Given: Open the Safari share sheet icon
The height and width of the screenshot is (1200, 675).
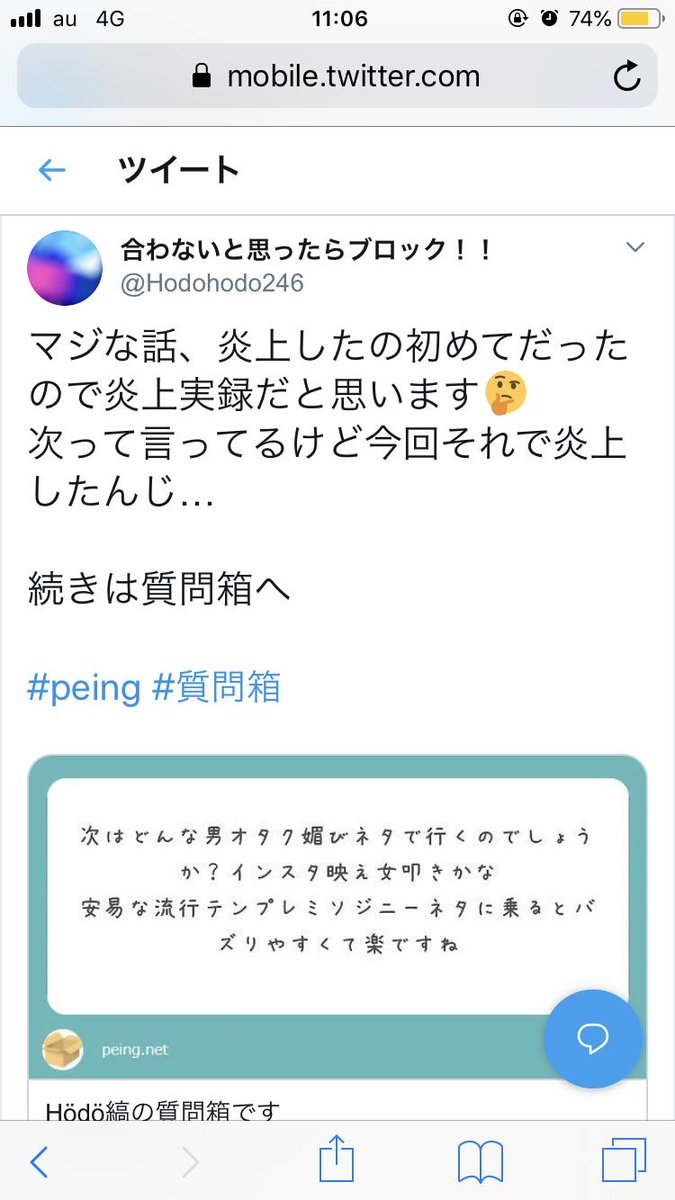Looking at the screenshot, I should pyautogui.click(x=337, y=1160).
